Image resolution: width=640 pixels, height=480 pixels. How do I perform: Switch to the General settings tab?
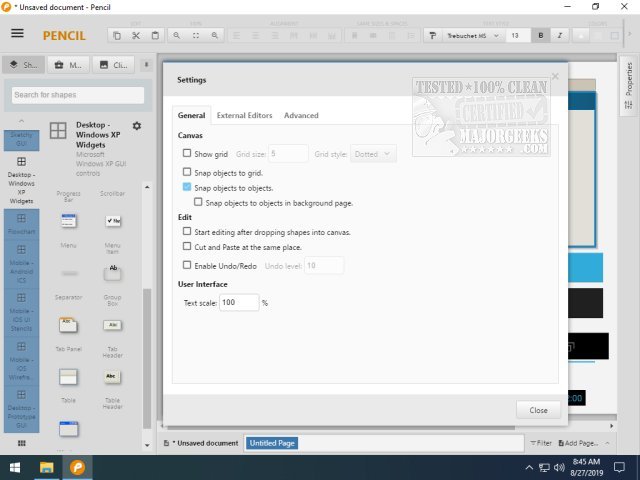click(x=191, y=116)
